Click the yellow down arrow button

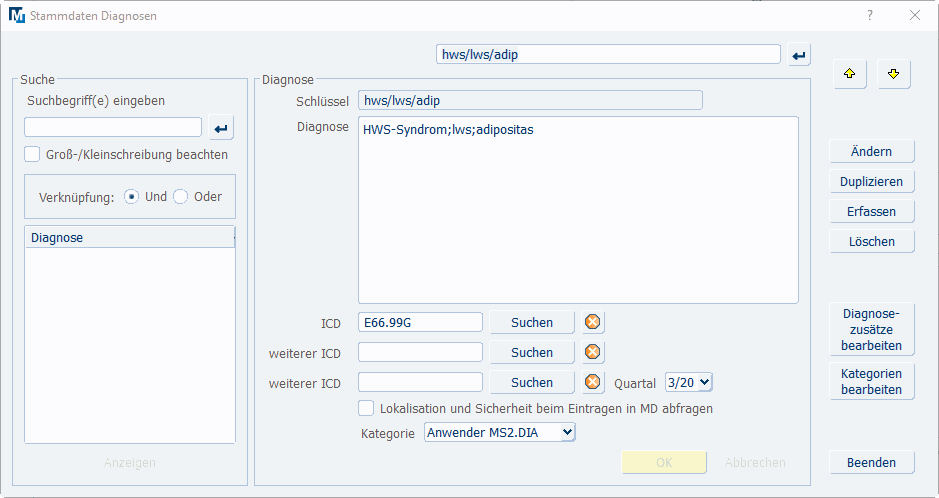(x=894, y=75)
